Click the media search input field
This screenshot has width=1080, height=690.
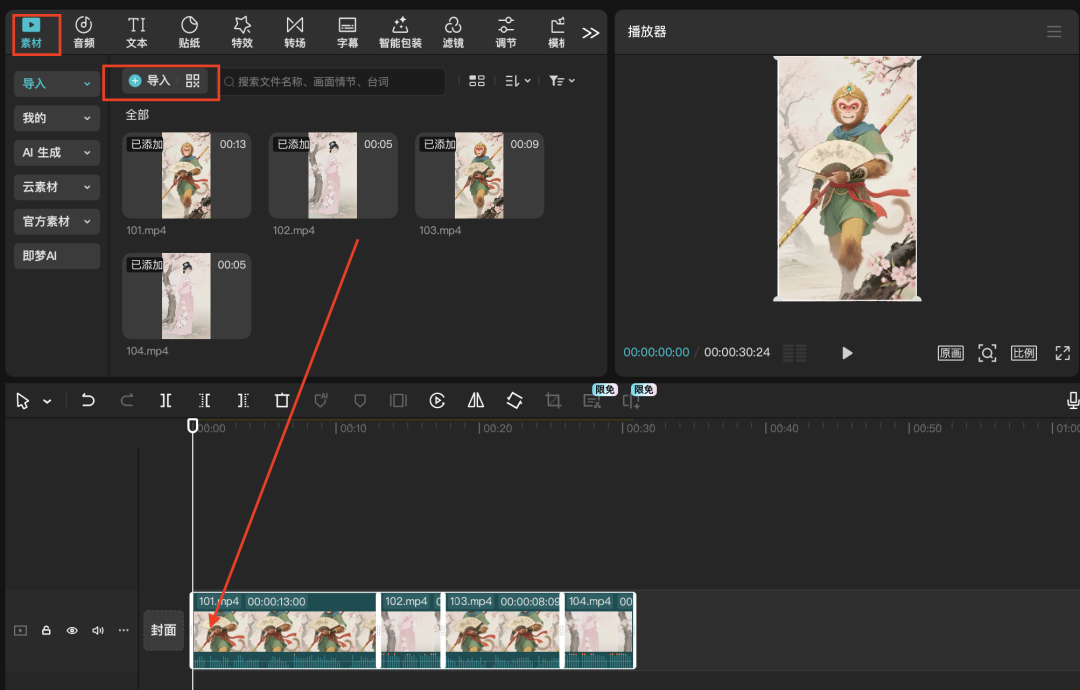click(x=335, y=81)
